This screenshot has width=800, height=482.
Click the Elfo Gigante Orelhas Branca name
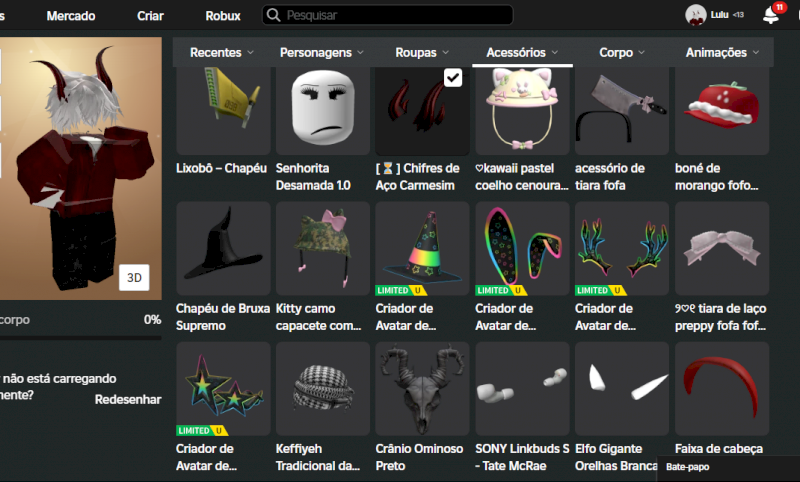coord(616,457)
